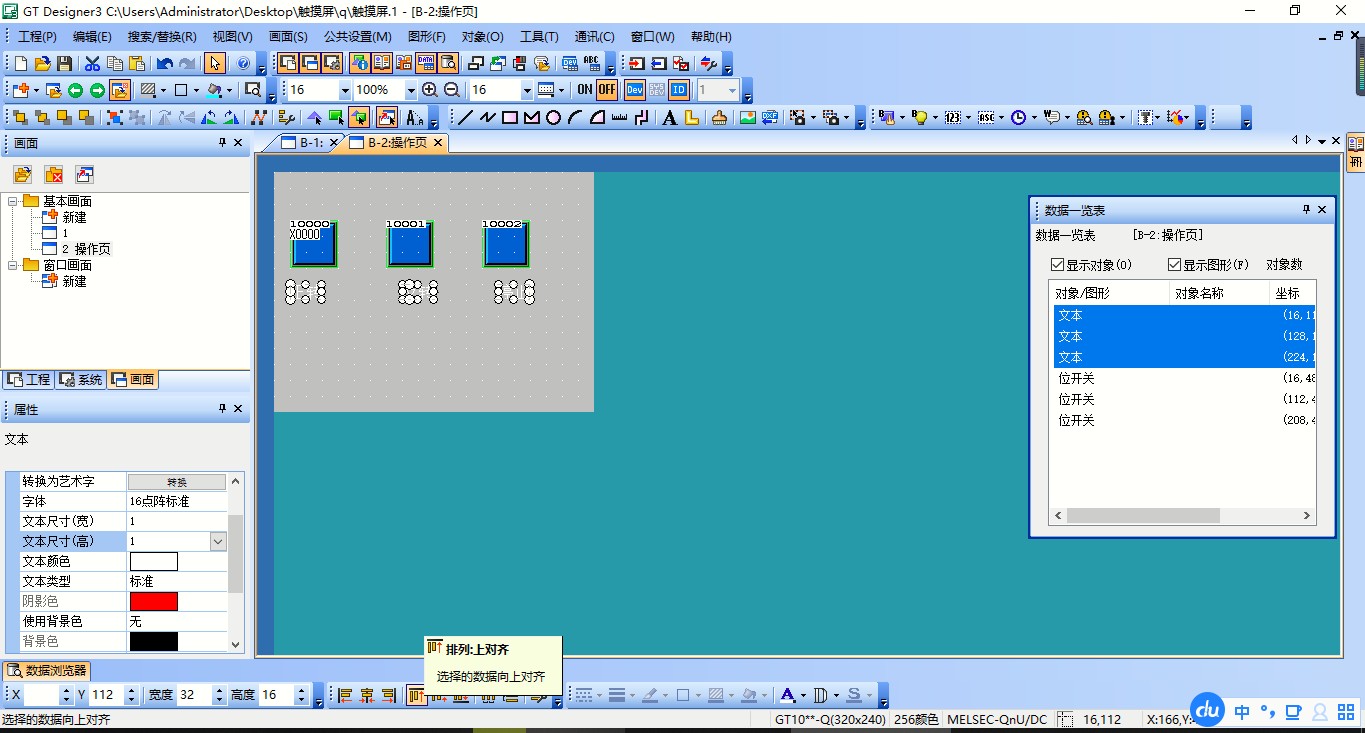The height and width of the screenshot is (733, 1365).
Task: Align selection left using the bottom toolbar icon
Action: (x=346, y=695)
